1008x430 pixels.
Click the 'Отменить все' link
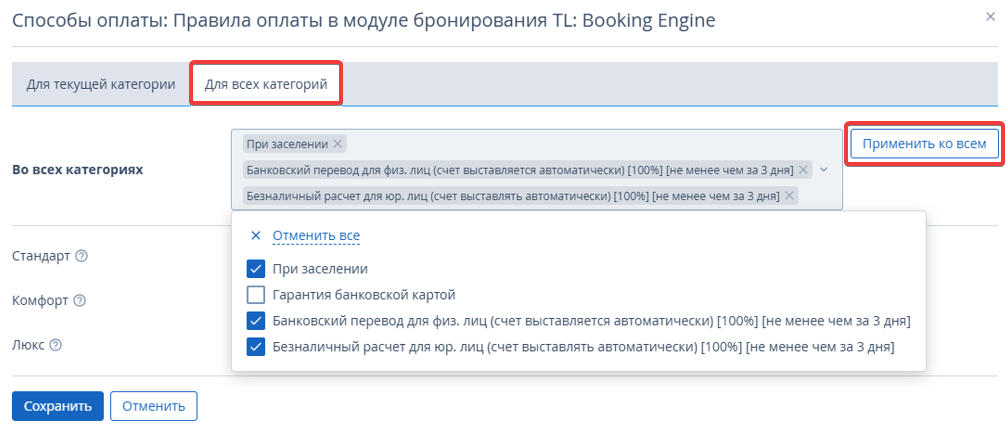pos(316,236)
